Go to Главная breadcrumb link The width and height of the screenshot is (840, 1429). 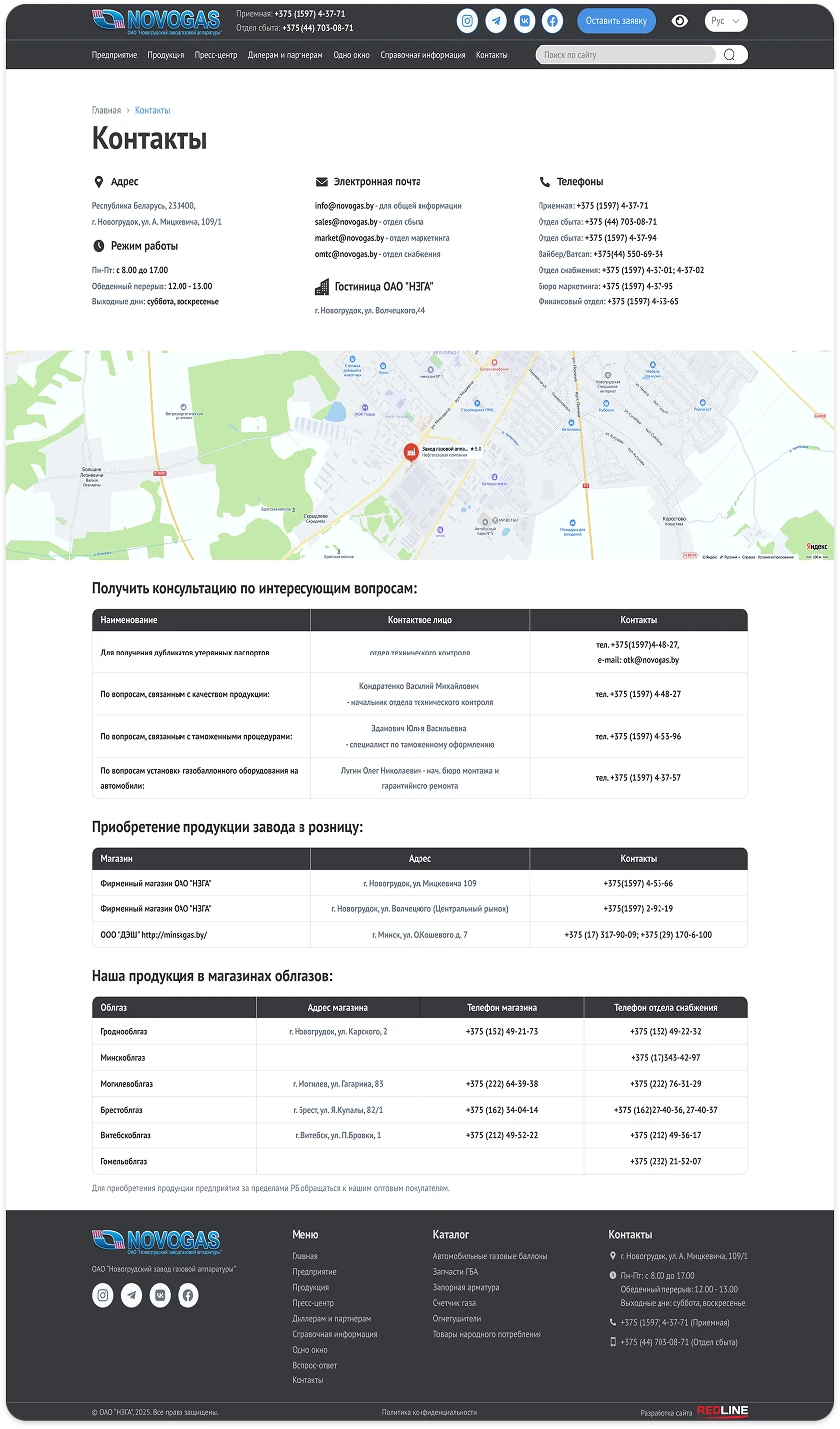[x=106, y=110]
